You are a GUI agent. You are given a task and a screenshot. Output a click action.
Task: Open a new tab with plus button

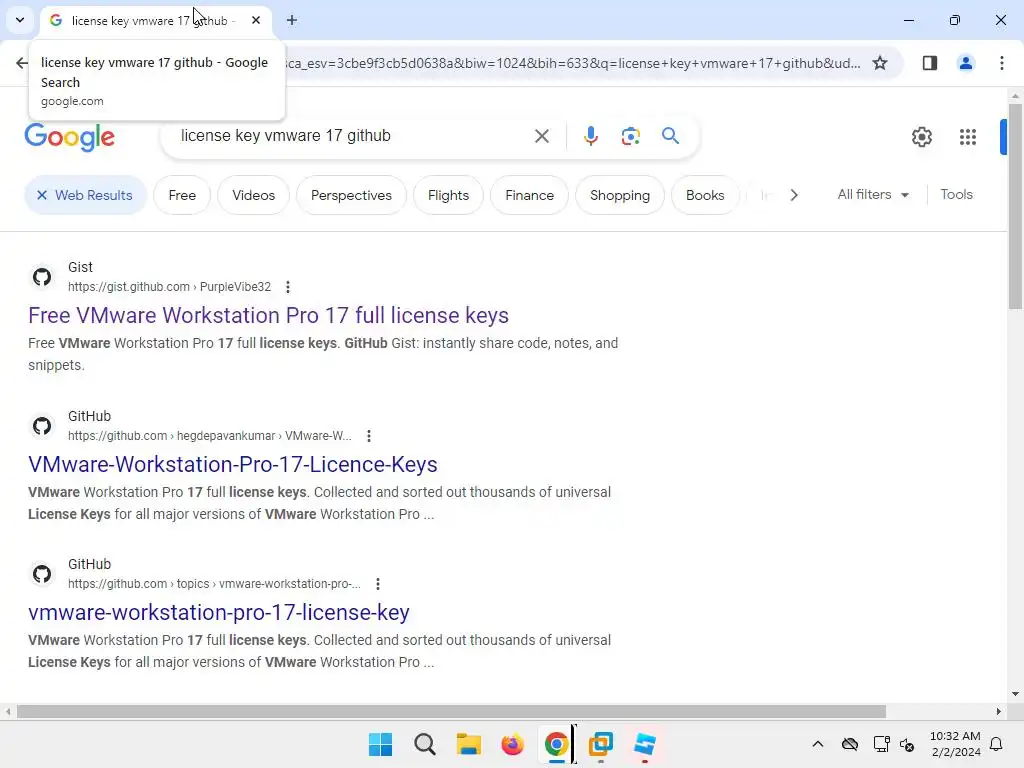point(292,20)
